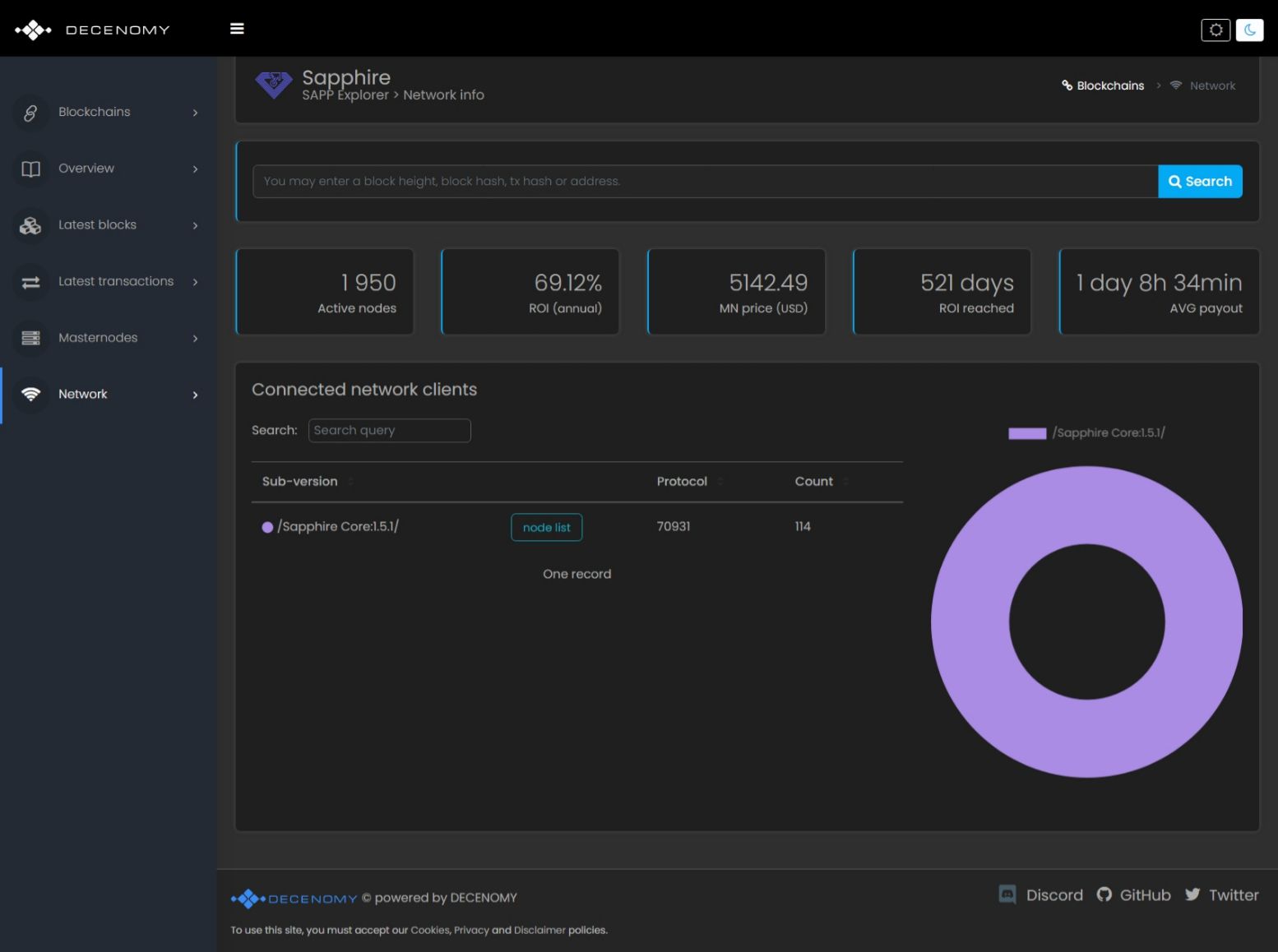Screen dimensions: 1278x952
Task: Focus the Search query input field
Action: point(389,431)
